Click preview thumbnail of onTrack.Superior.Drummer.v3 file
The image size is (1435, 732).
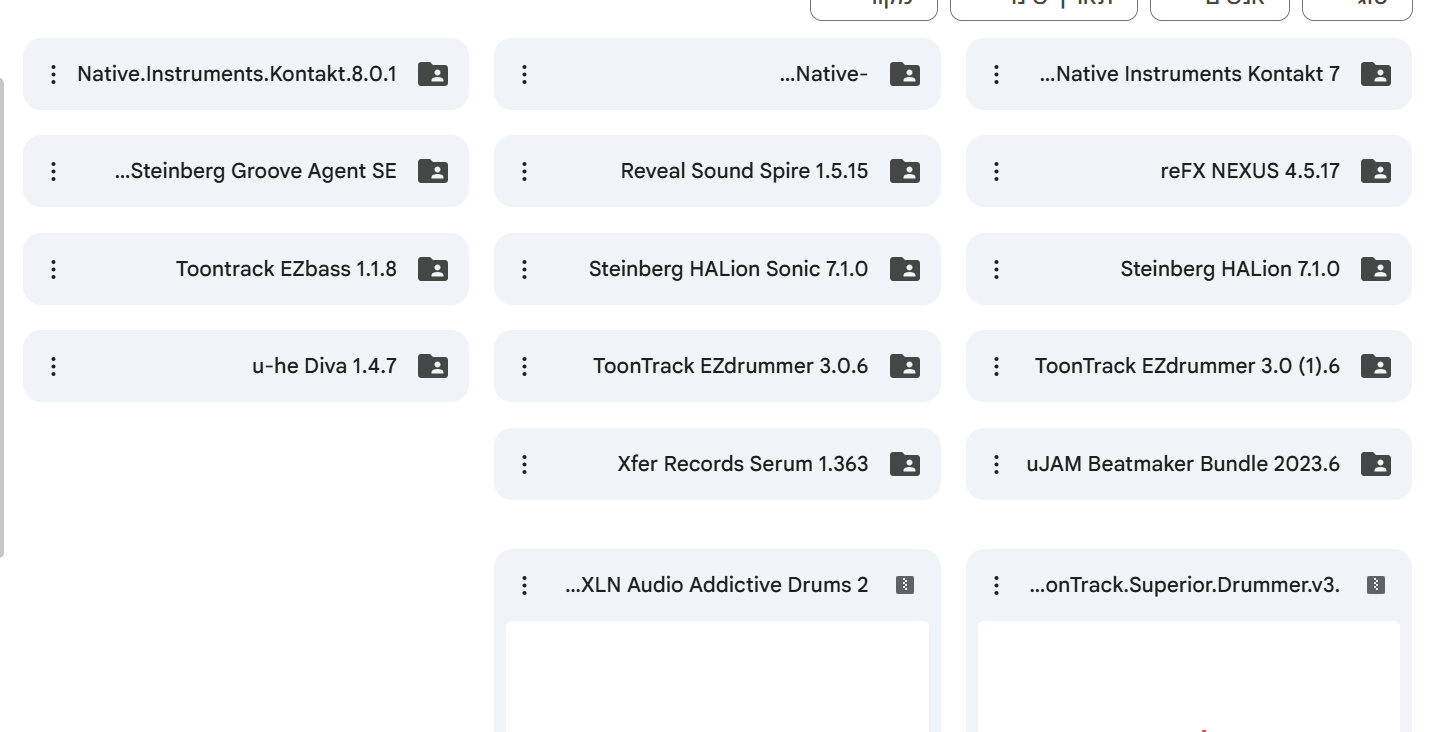point(1189,677)
